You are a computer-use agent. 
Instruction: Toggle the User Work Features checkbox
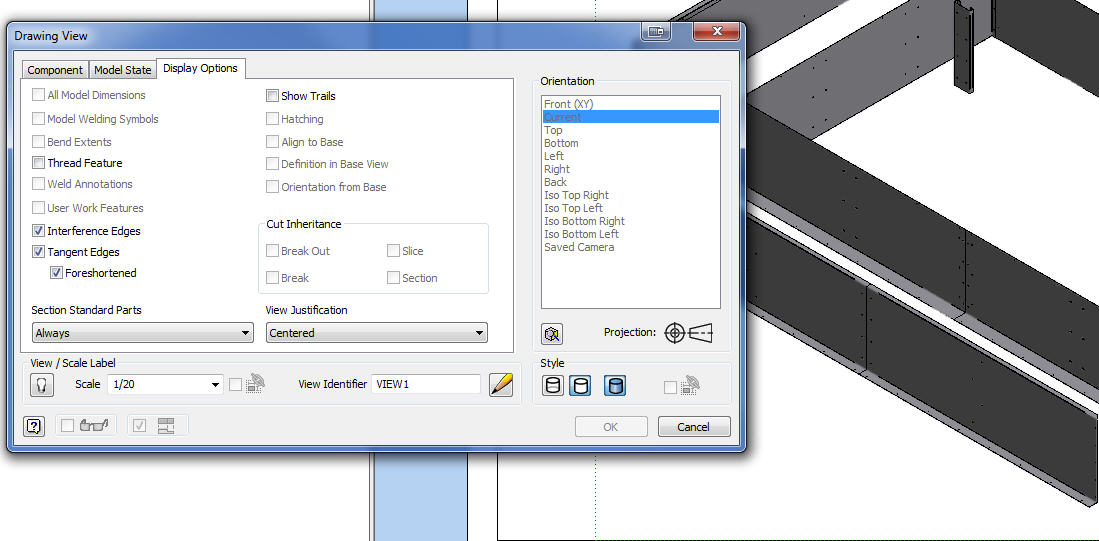point(38,208)
